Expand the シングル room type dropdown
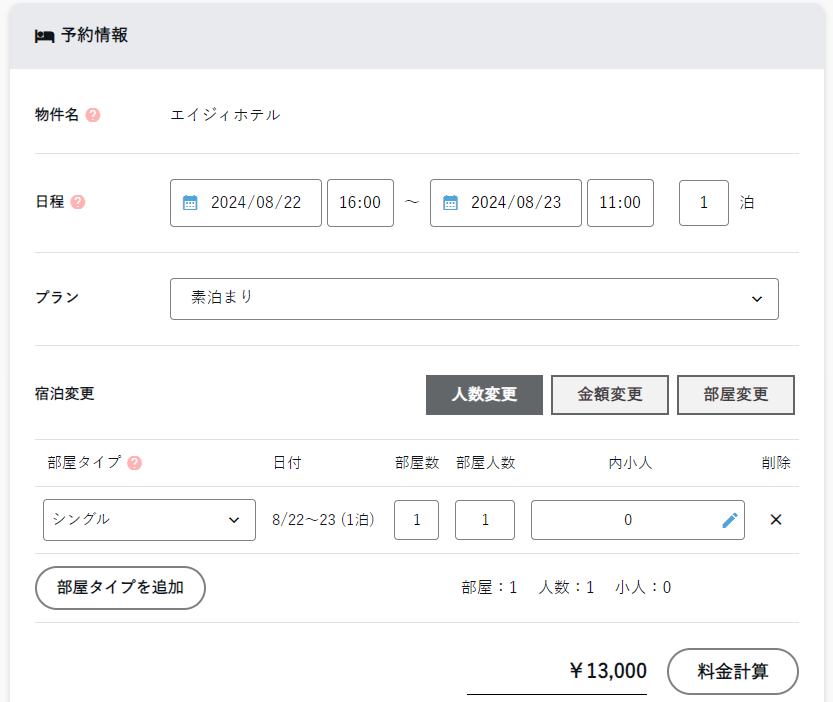This screenshot has height=702, width=833. click(x=149, y=520)
